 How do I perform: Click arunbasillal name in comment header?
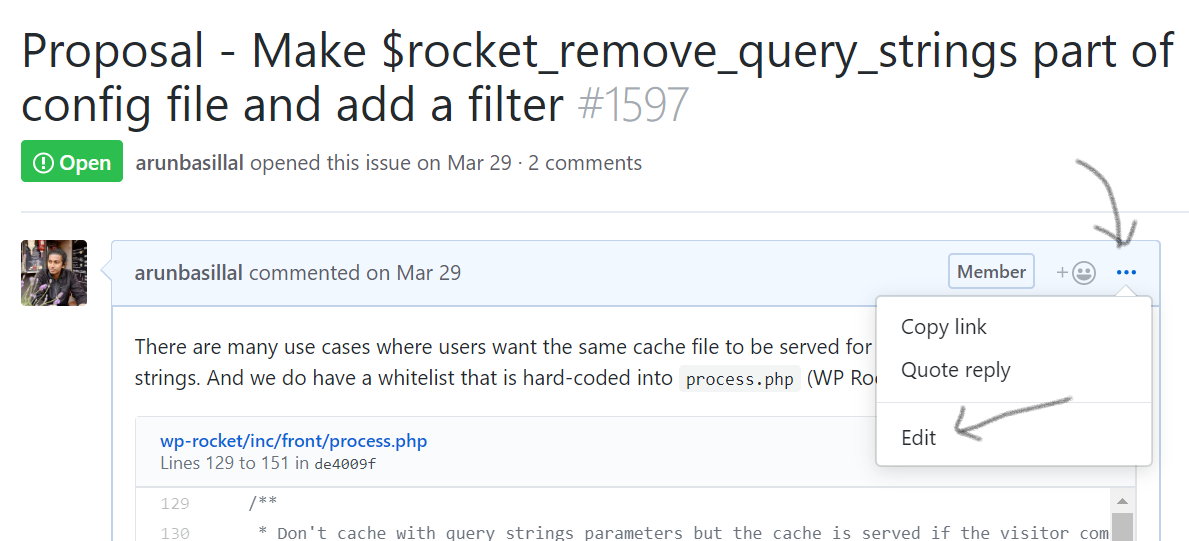tap(189, 272)
